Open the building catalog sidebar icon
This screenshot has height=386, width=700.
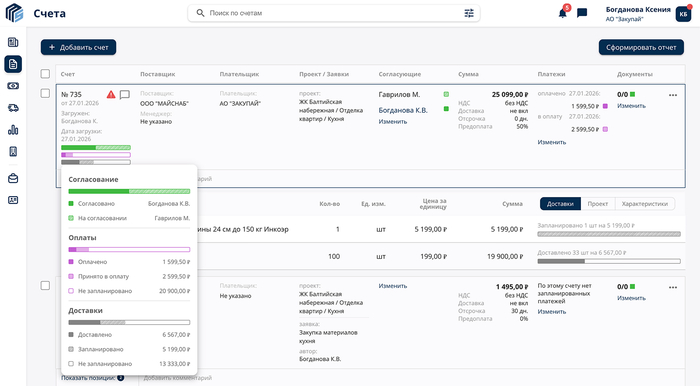click(13, 42)
